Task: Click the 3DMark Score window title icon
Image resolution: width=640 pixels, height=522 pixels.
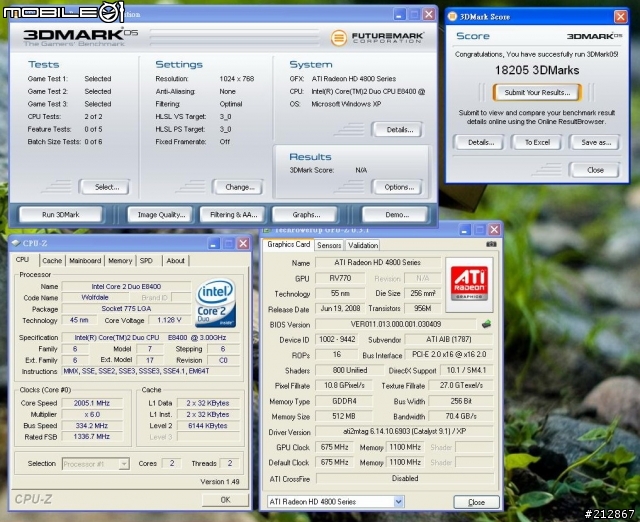Action: [x=452, y=16]
